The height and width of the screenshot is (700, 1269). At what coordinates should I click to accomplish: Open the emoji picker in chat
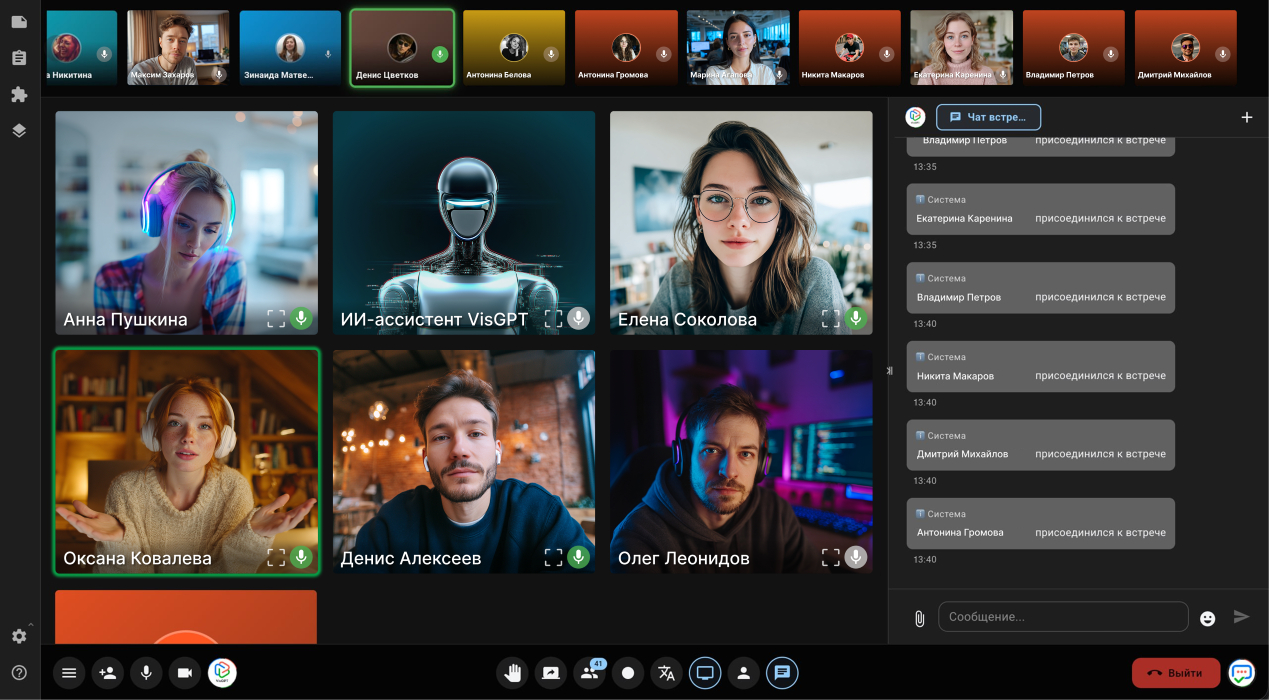tap(1208, 618)
